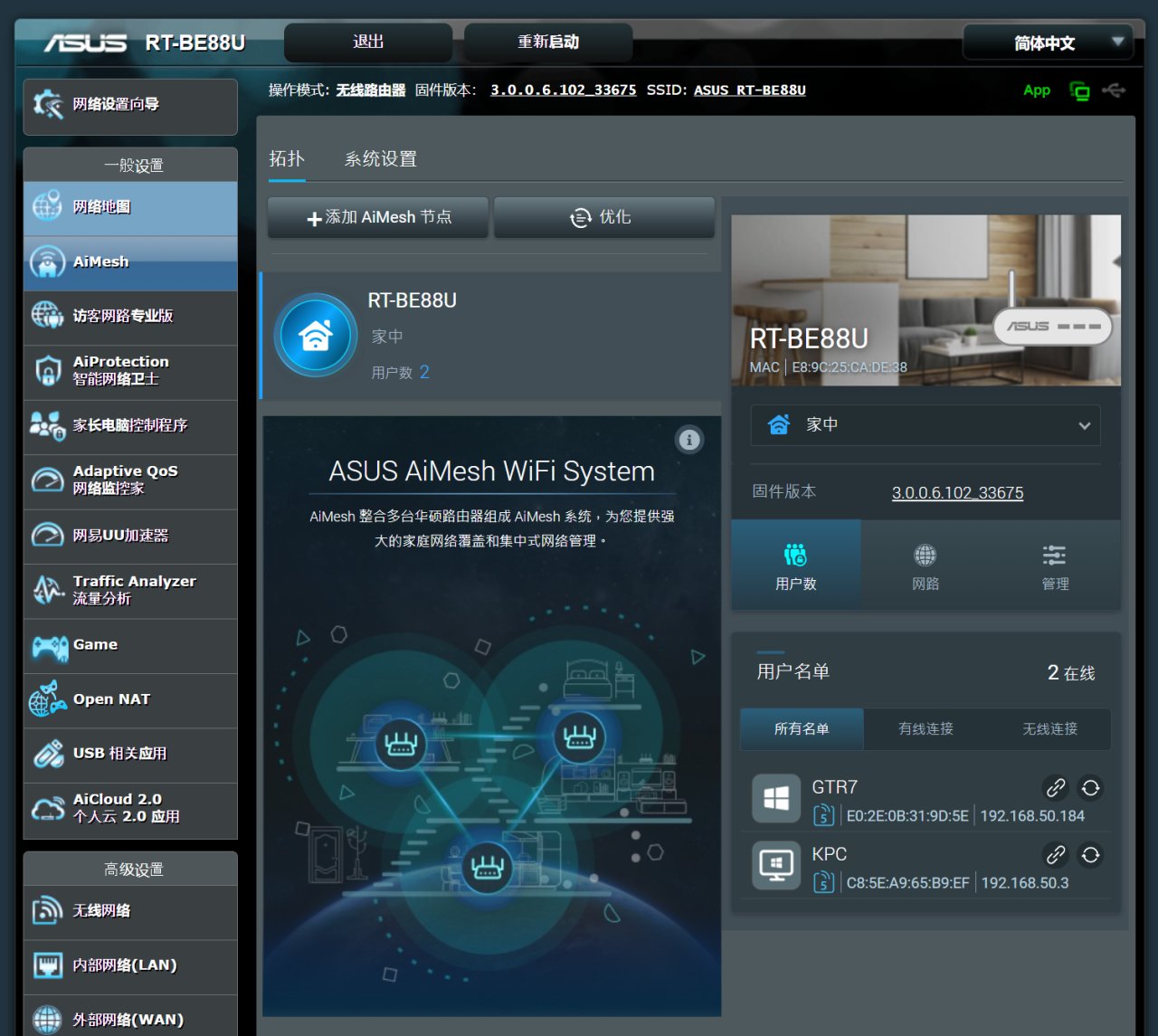Open Adaptive QoS 网络监控家
Screen dimensions: 1158x1036
130,480
